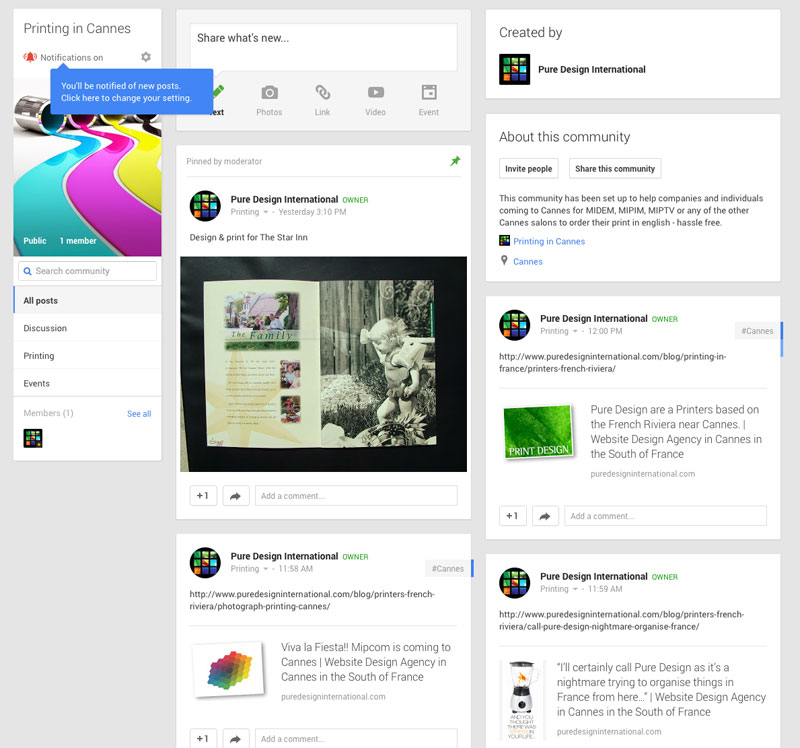Open author avatar on 11:59 AM post
The image size is (800, 748).
(515, 583)
